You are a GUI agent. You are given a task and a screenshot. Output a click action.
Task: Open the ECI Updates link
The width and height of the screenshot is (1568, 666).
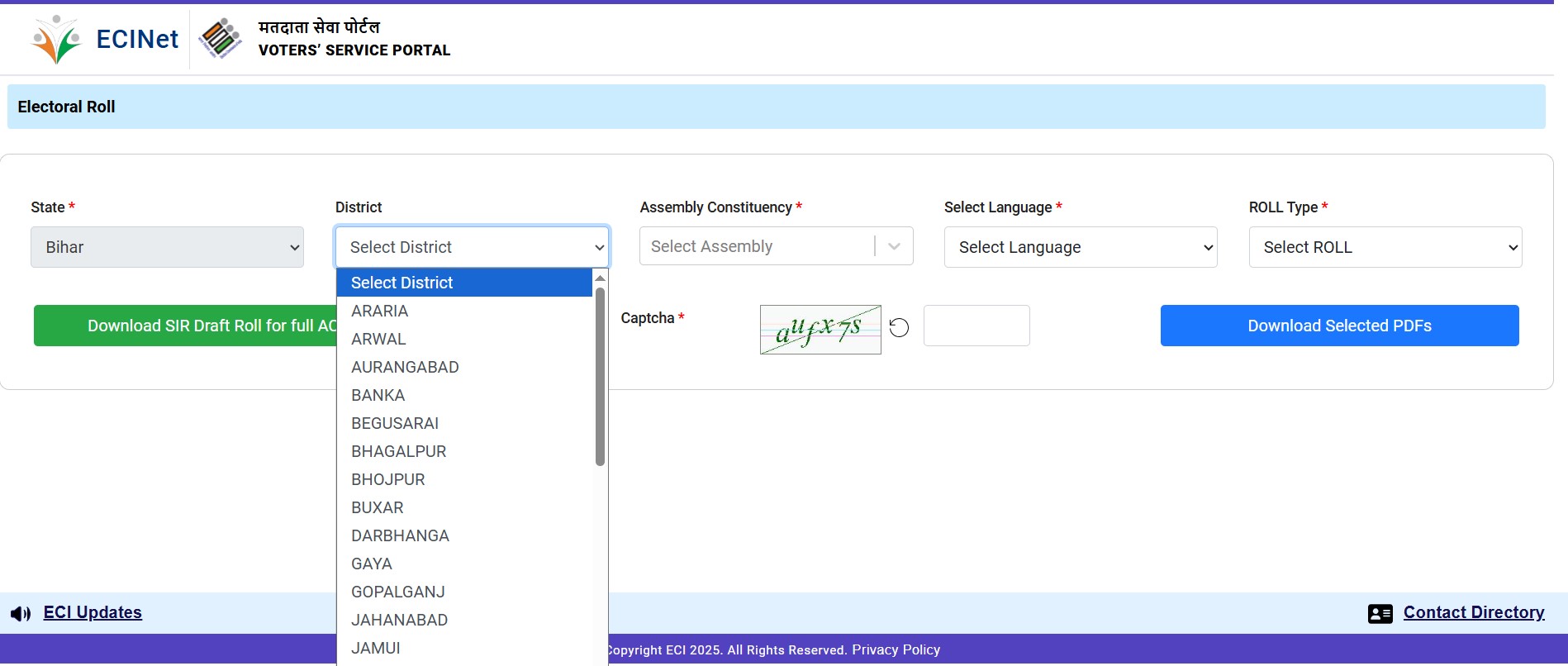tap(93, 612)
